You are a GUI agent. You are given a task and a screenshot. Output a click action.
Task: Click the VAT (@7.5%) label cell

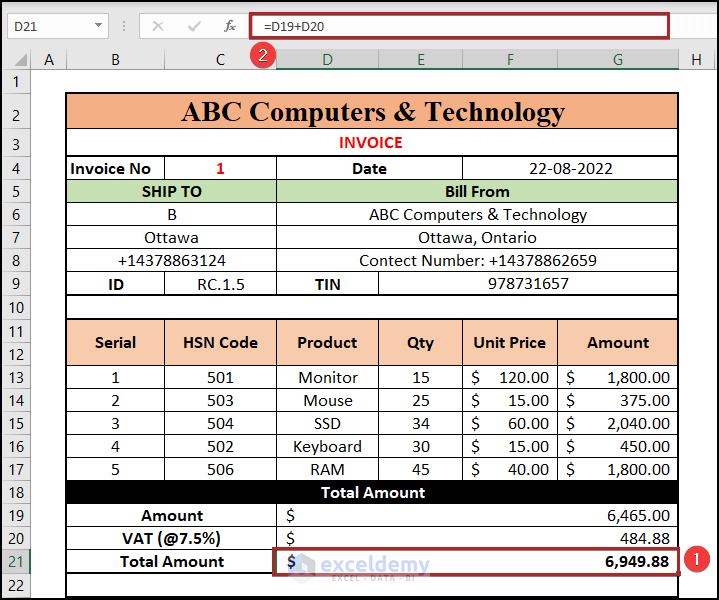click(x=171, y=539)
